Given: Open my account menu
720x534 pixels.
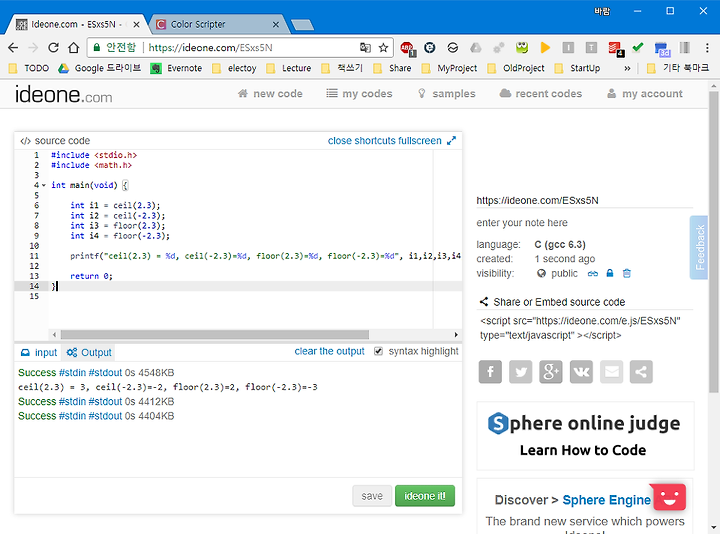Looking at the screenshot, I should point(645,94).
